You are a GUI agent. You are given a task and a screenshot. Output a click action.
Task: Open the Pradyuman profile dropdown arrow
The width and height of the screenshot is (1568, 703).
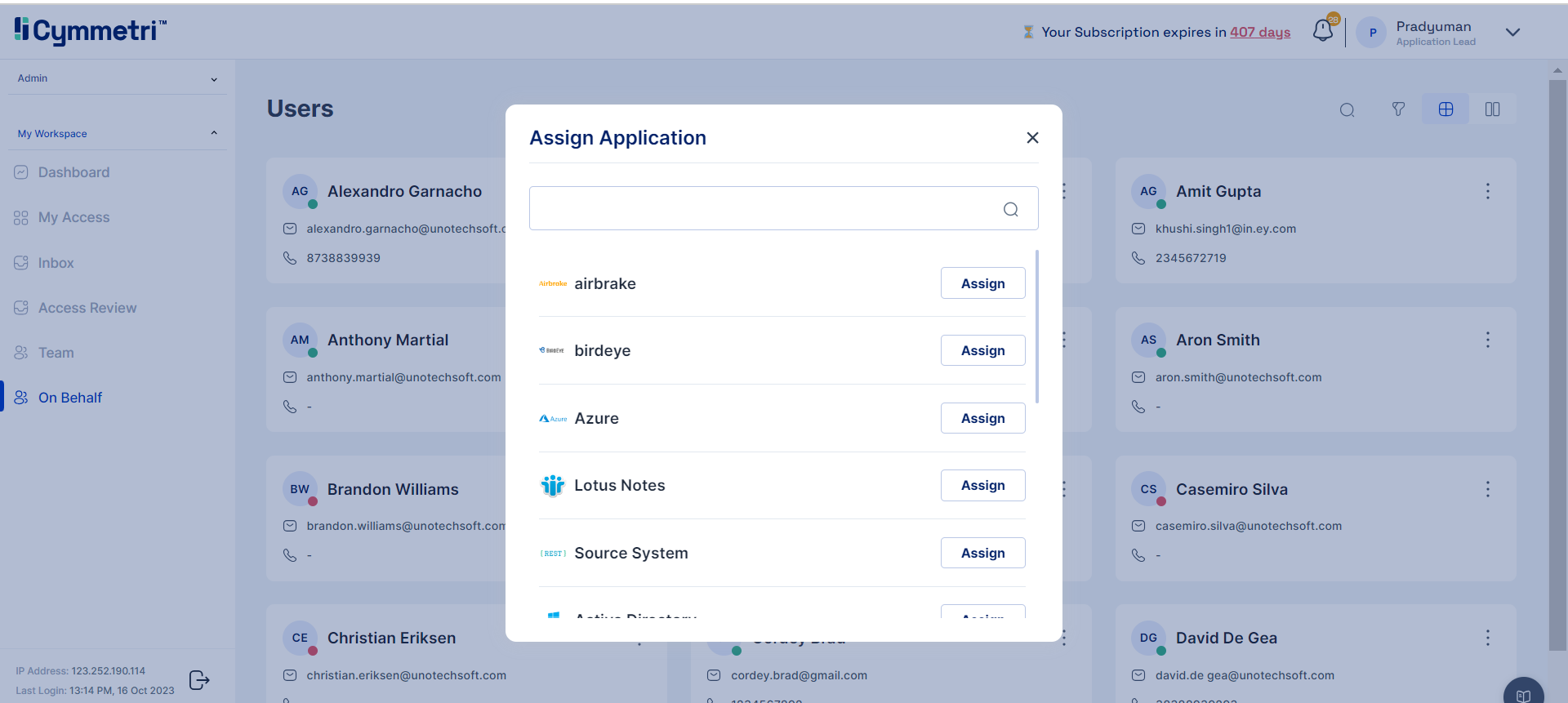click(x=1512, y=33)
